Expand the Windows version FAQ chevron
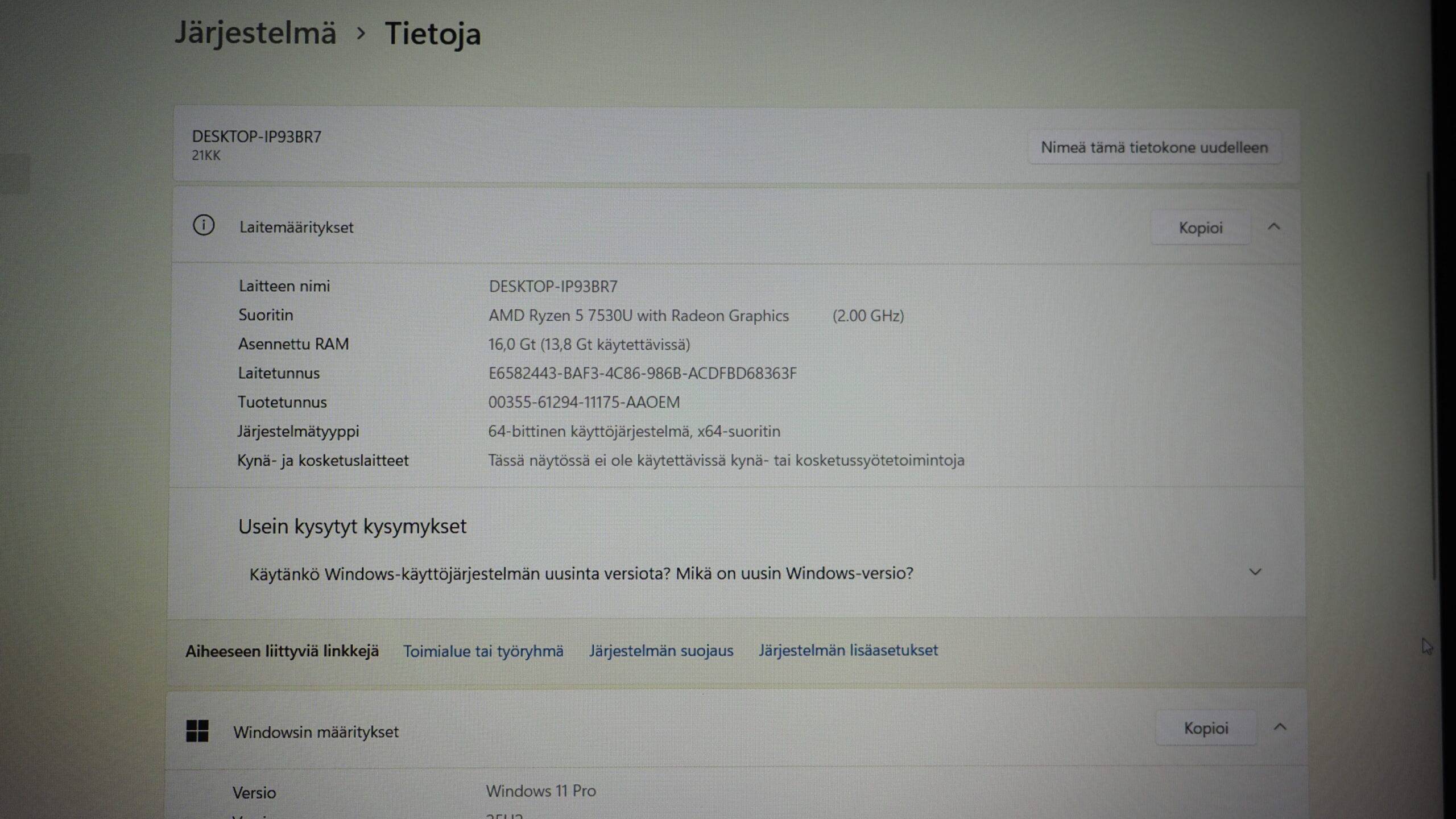The width and height of the screenshot is (1456, 819). tap(1255, 572)
